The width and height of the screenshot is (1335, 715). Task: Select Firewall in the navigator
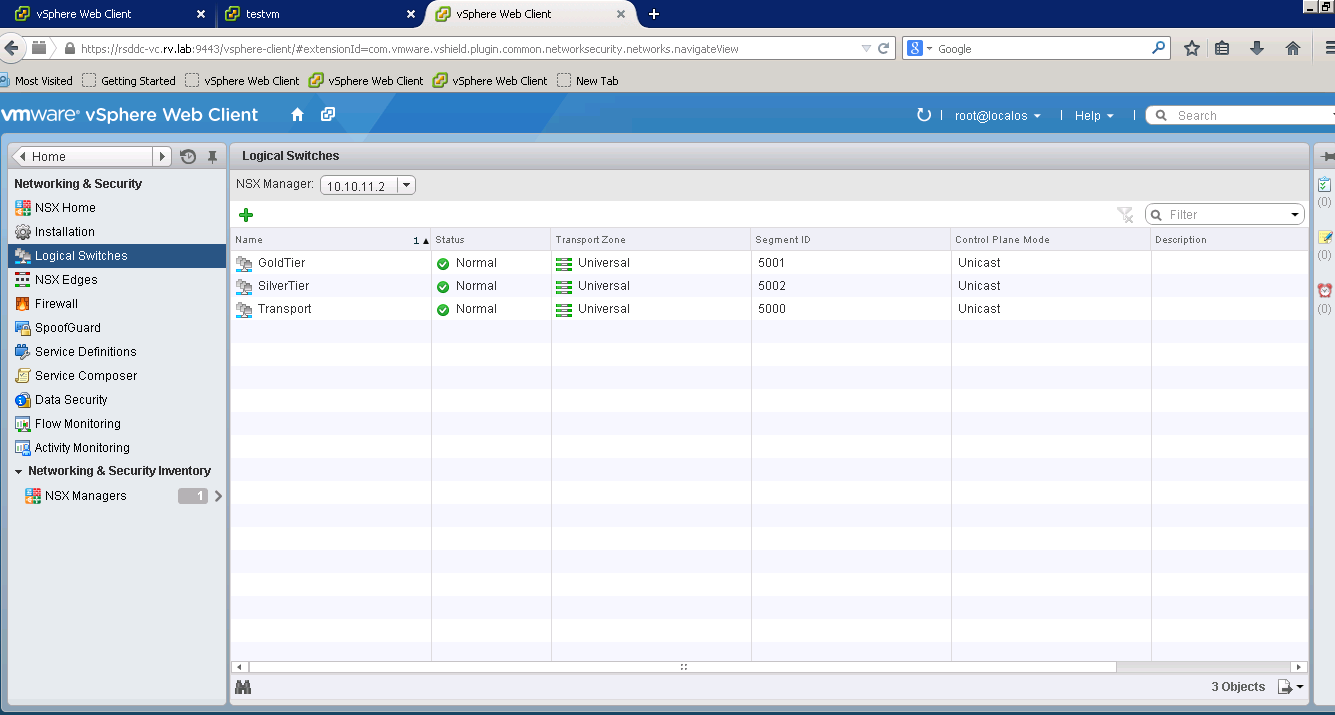click(x=56, y=304)
